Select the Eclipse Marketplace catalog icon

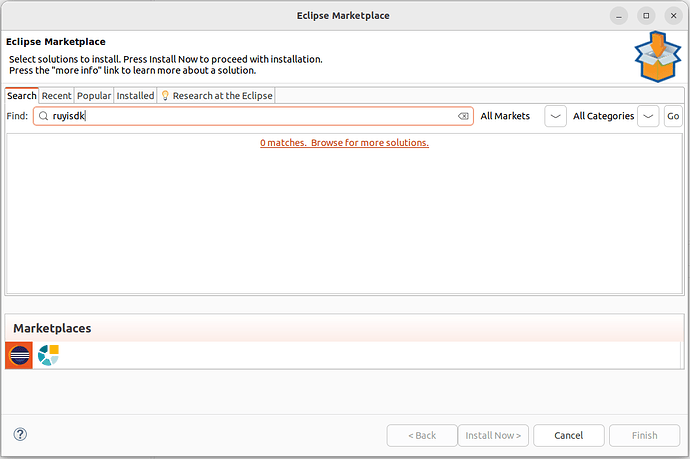[x=19, y=355]
